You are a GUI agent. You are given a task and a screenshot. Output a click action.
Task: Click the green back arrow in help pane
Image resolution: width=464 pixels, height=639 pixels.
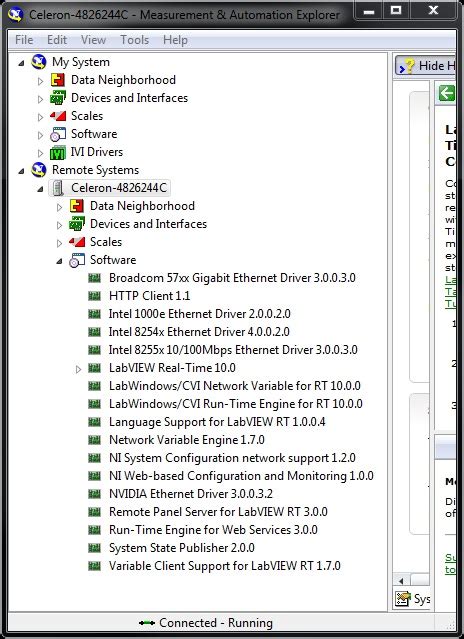coord(446,93)
